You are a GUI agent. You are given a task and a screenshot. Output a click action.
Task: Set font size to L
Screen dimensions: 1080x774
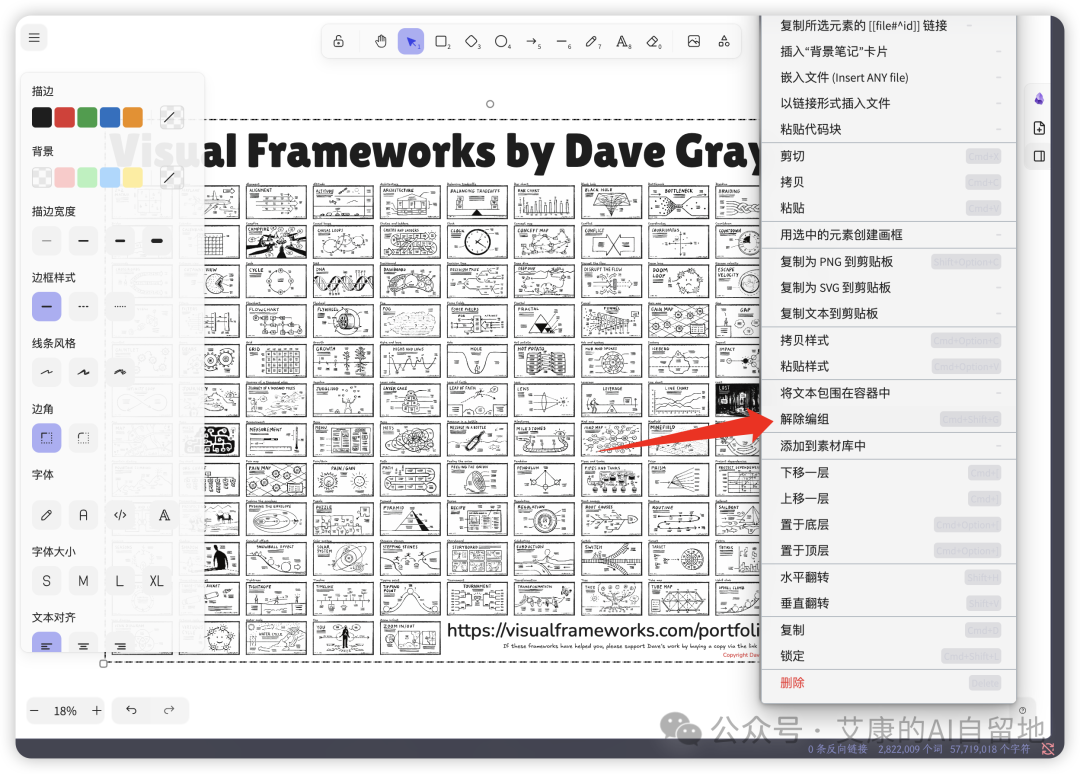click(120, 581)
